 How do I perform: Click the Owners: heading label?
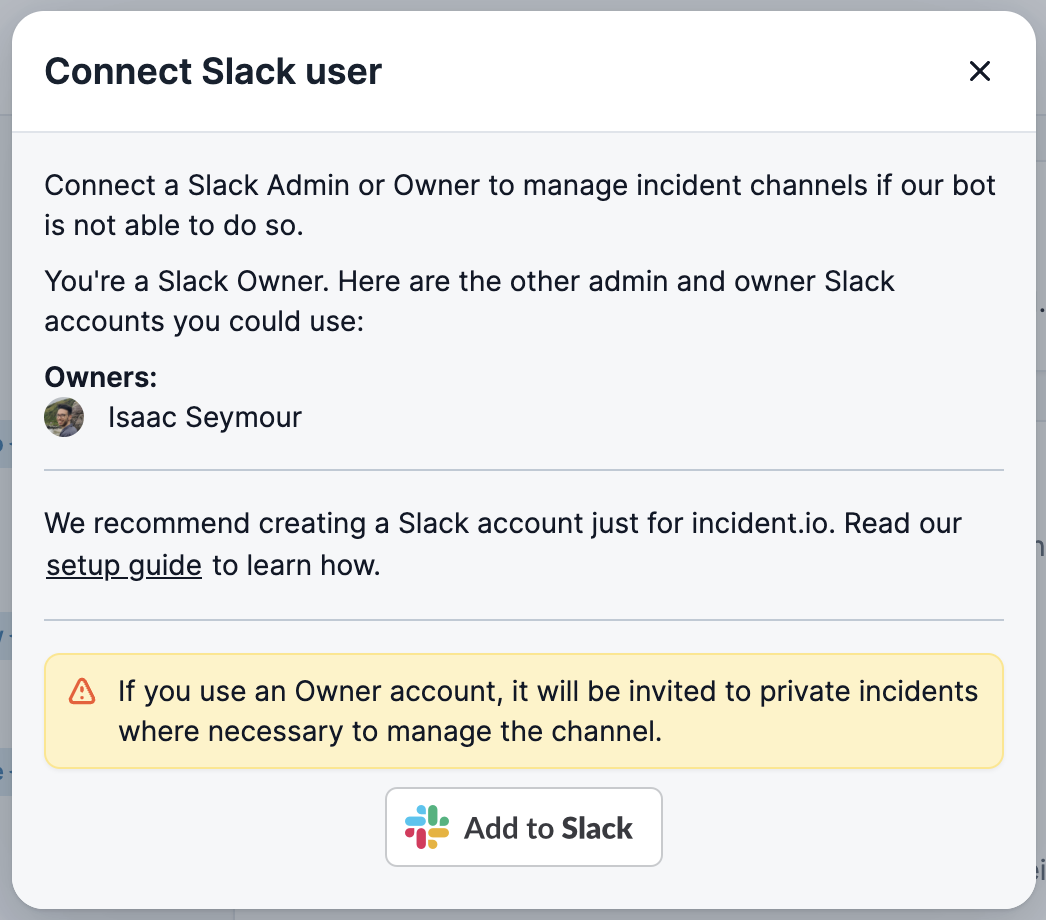[101, 377]
